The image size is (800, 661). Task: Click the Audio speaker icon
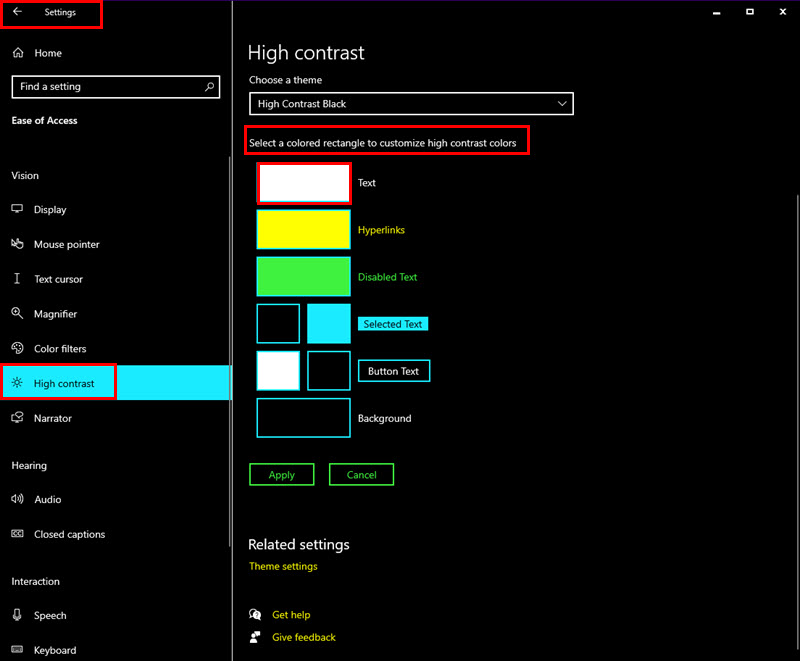[x=17, y=499]
